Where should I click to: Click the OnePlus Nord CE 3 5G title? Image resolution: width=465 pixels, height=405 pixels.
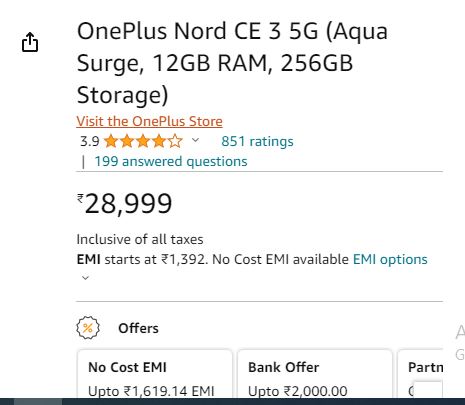232,63
